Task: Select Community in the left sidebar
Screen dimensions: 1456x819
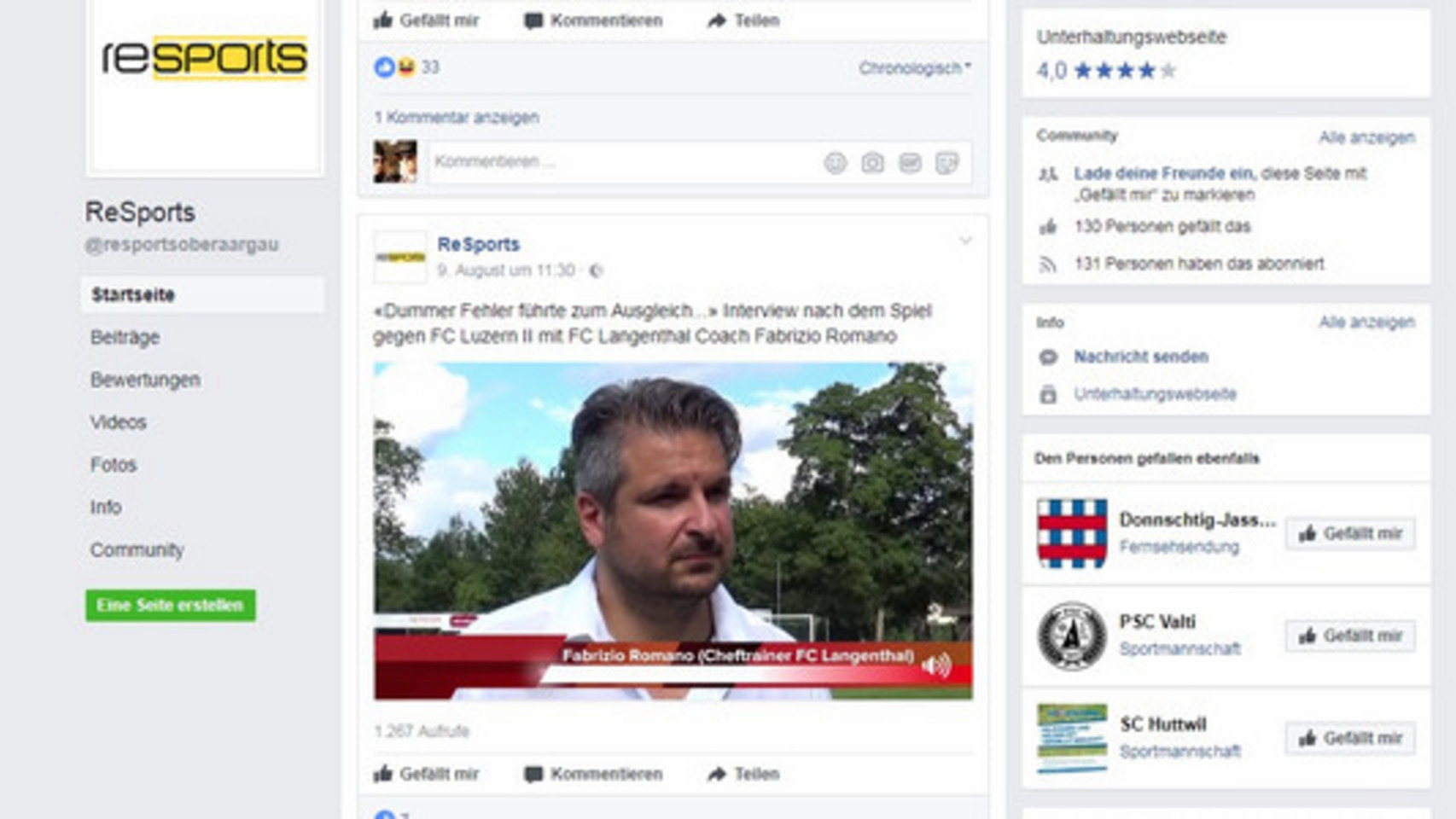Action: tap(137, 550)
